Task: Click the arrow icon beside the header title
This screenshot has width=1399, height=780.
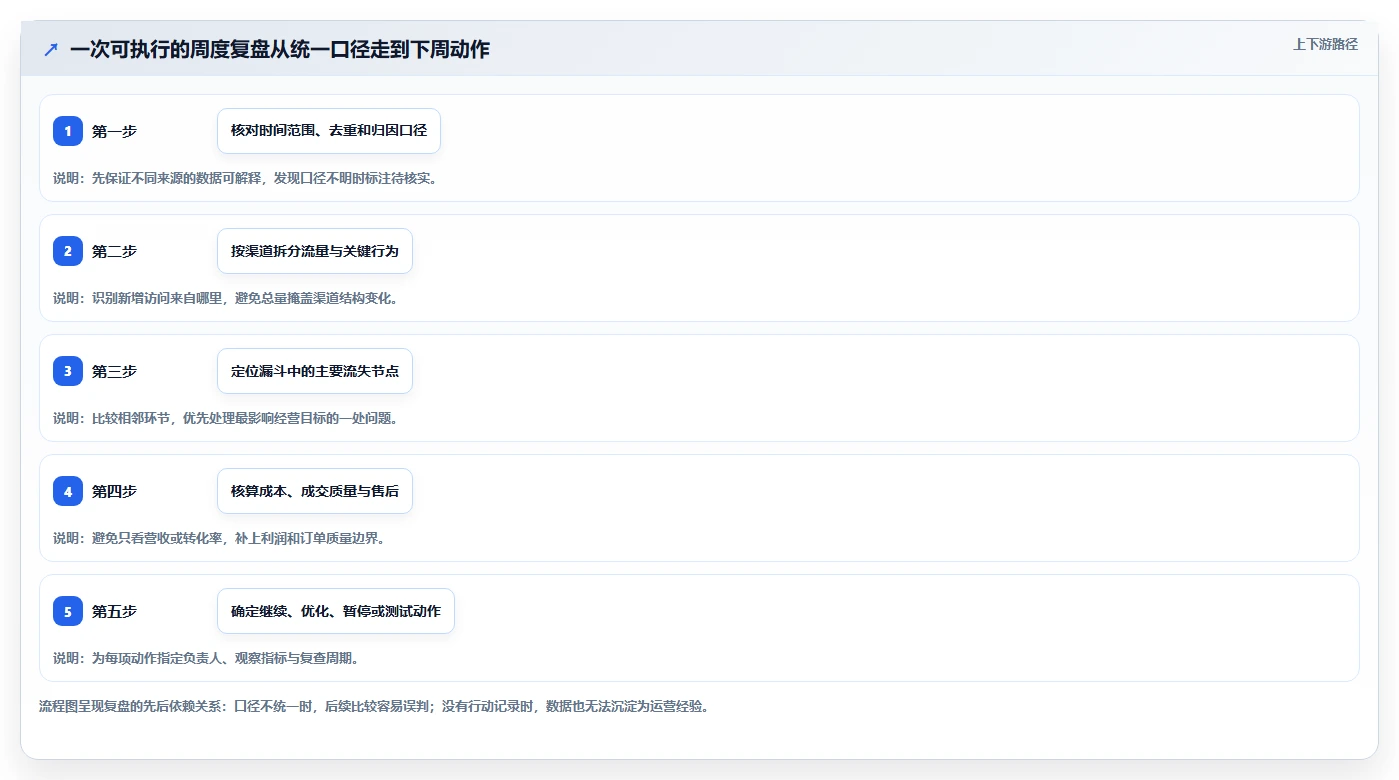Action: point(51,49)
